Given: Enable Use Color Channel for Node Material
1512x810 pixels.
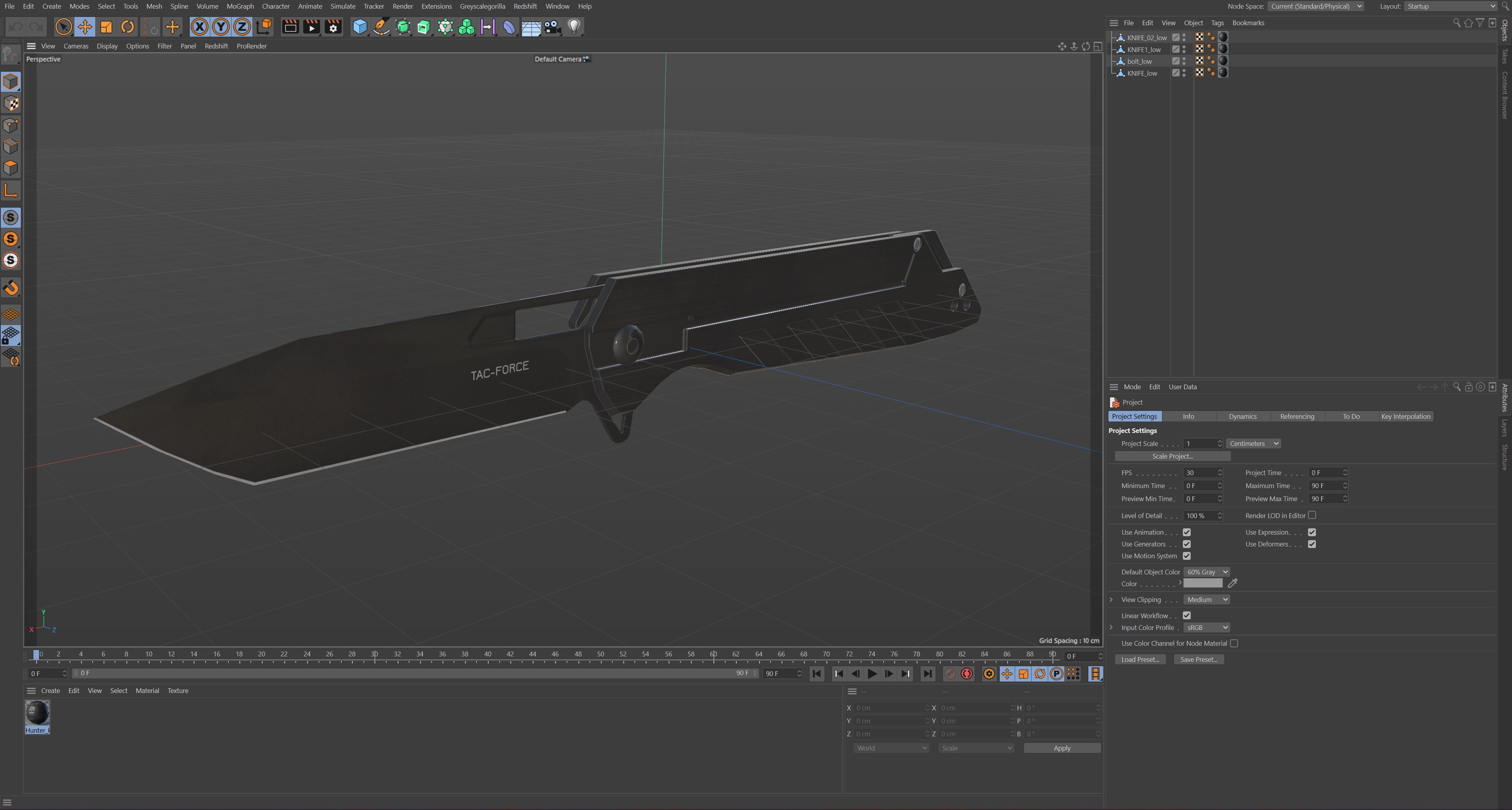Looking at the screenshot, I should pos(1234,643).
